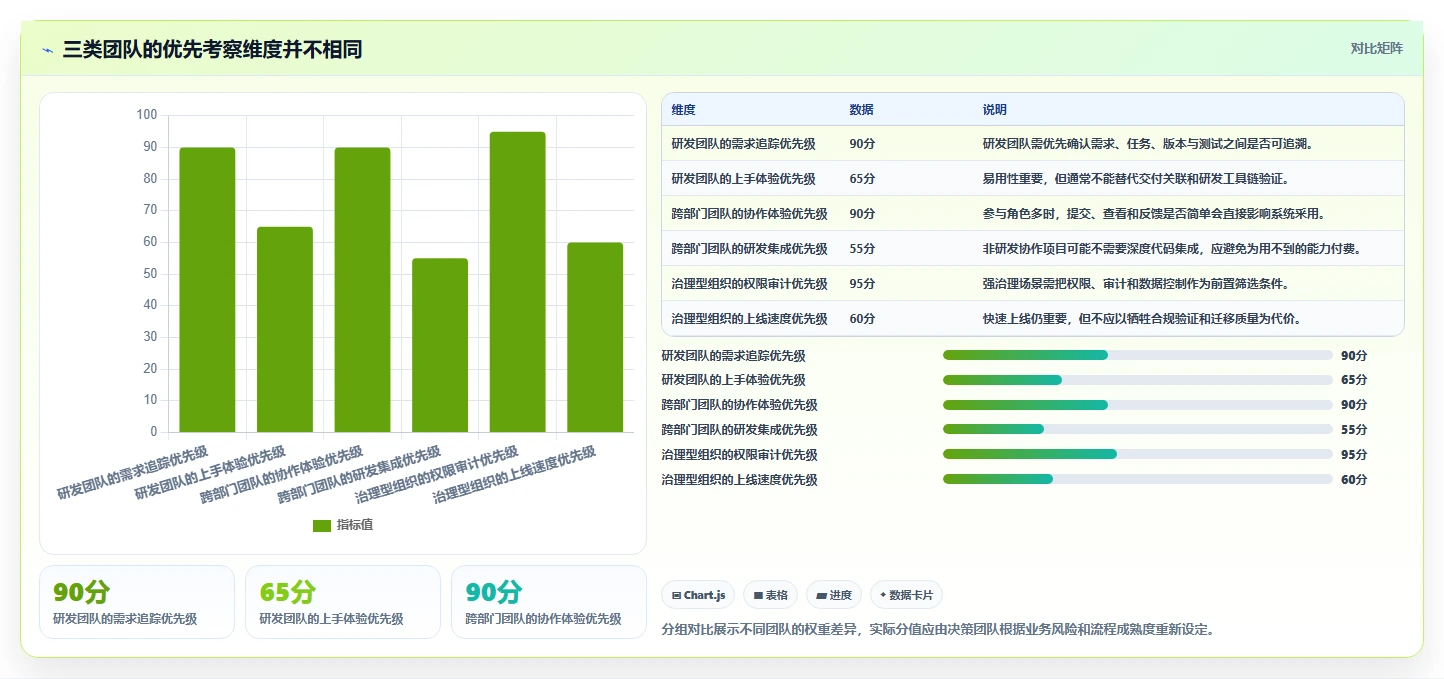Screen dimensions: 1444x679
Task: Click the 65分 cell in the table
Action: [x=862, y=179]
